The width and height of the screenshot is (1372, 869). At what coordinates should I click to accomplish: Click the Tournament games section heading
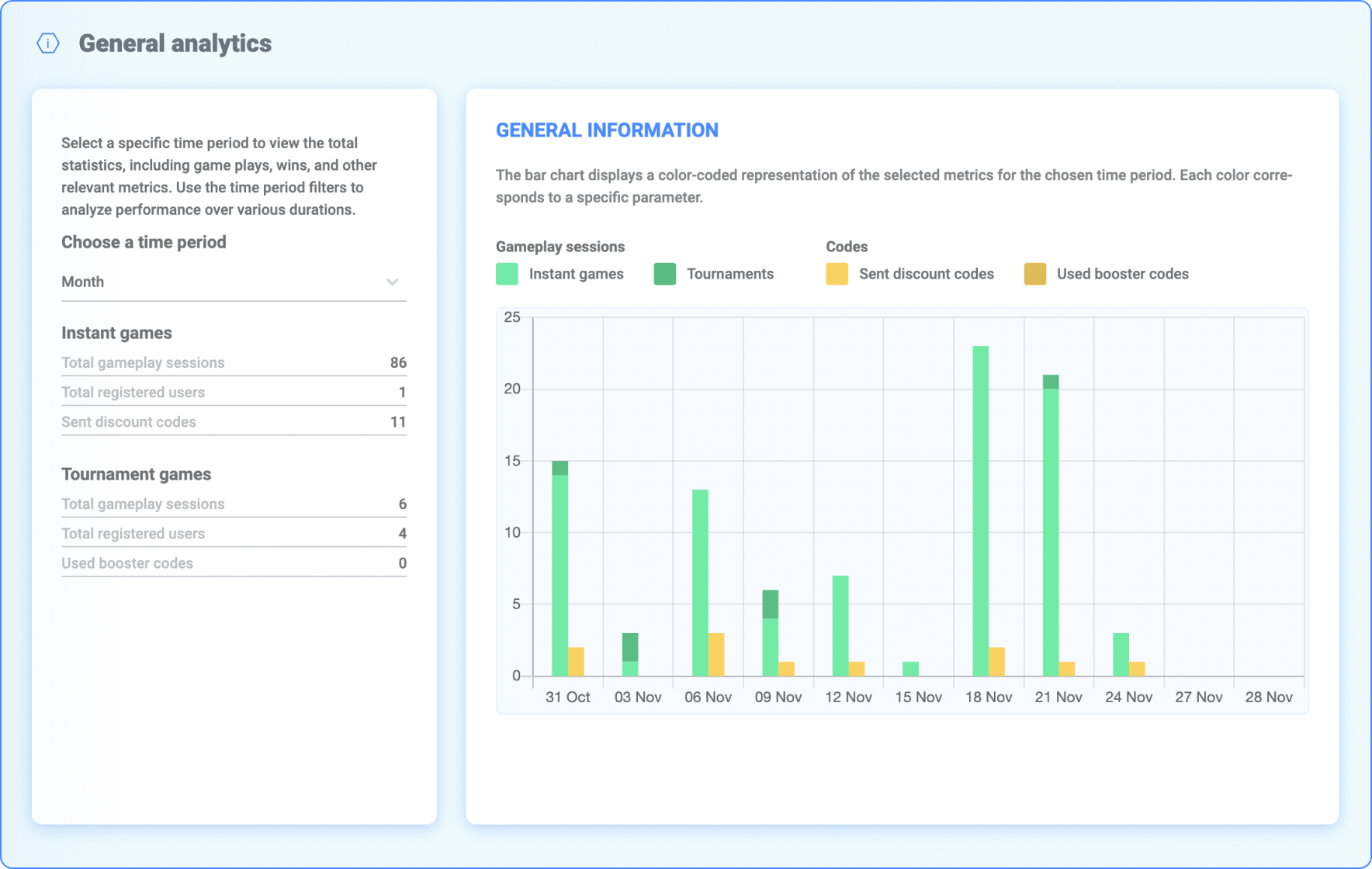[137, 474]
